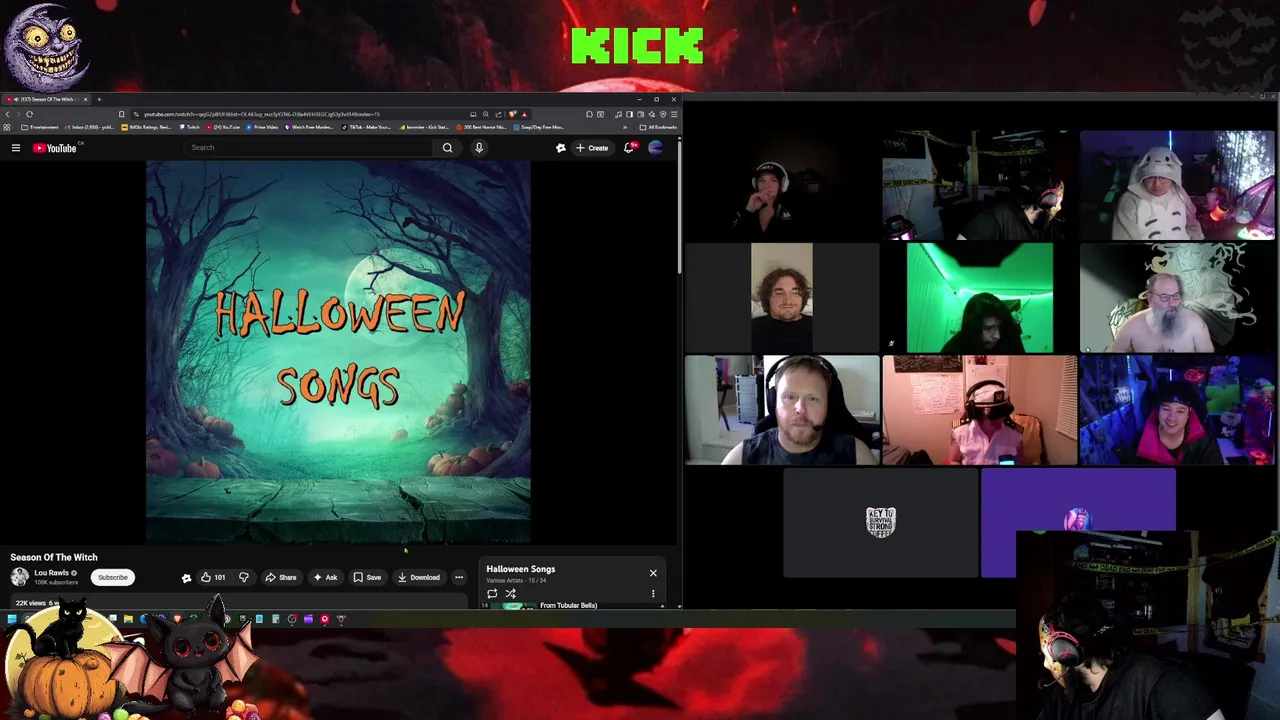Image resolution: width=1280 pixels, height=720 pixels.
Task: Select the Key To Surviving badge tile
Action: (880, 523)
